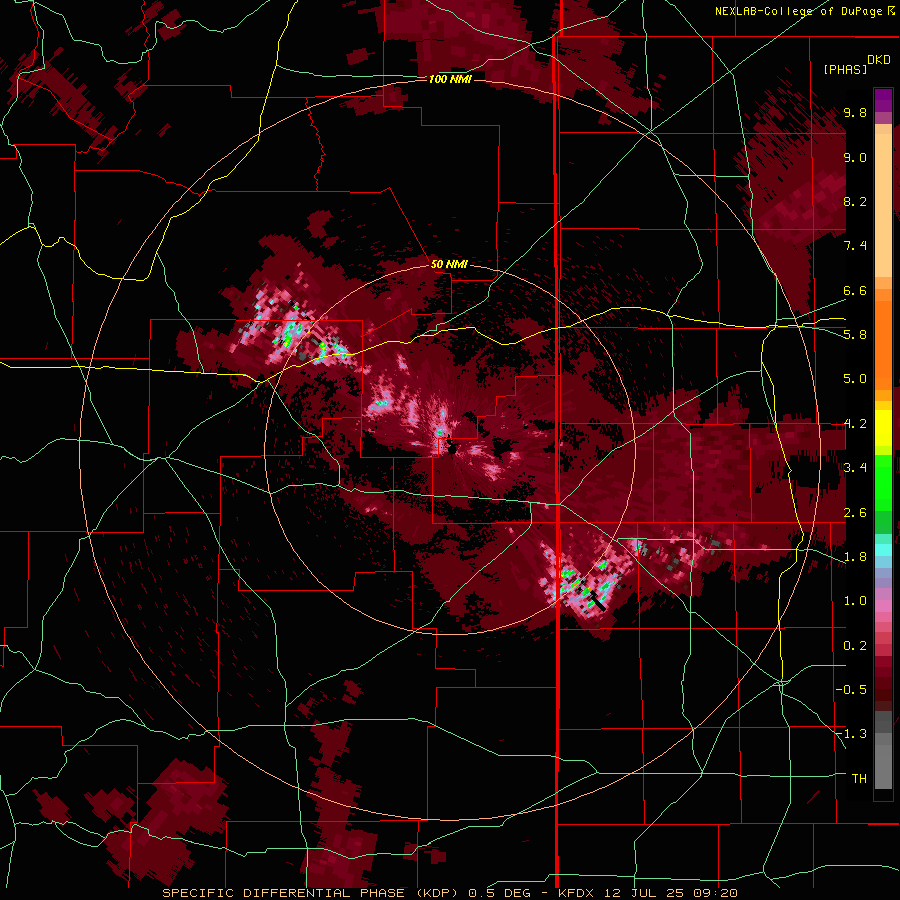The height and width of the screenshot is (900, 900).
Task: Click the 6.6 color scale value
Action: click(x=855, y=290)
